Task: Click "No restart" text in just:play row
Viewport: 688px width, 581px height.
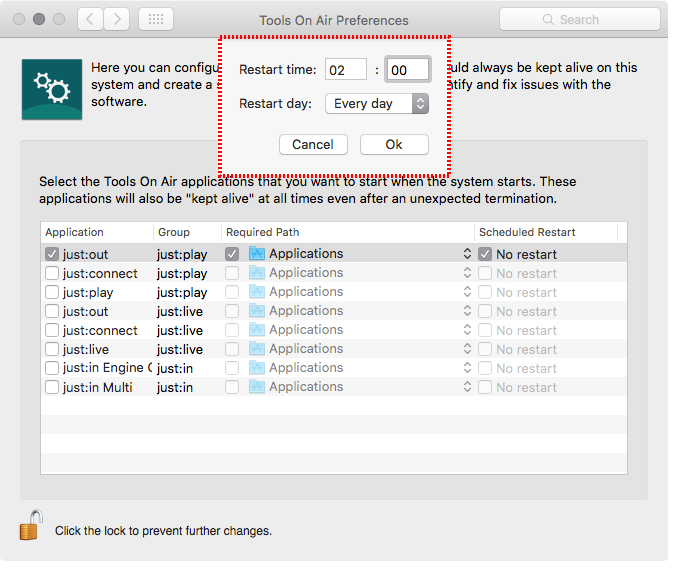Action: 527,293
